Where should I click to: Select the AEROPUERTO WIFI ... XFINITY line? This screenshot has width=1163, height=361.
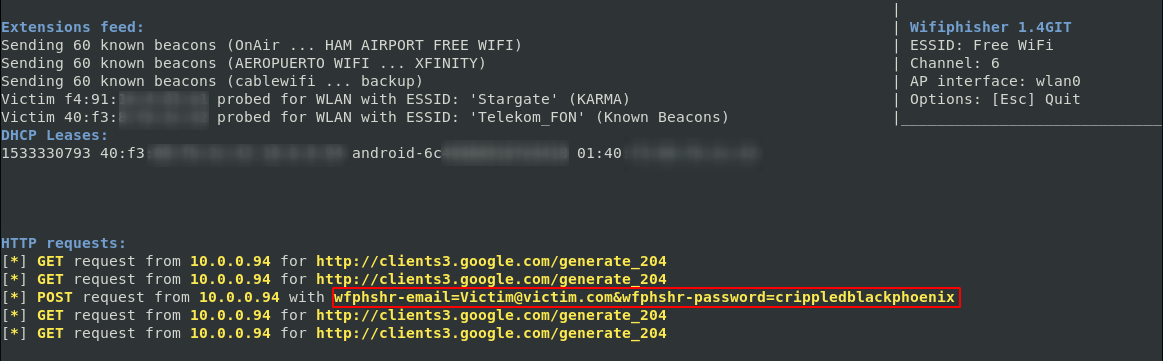point(243,63)
